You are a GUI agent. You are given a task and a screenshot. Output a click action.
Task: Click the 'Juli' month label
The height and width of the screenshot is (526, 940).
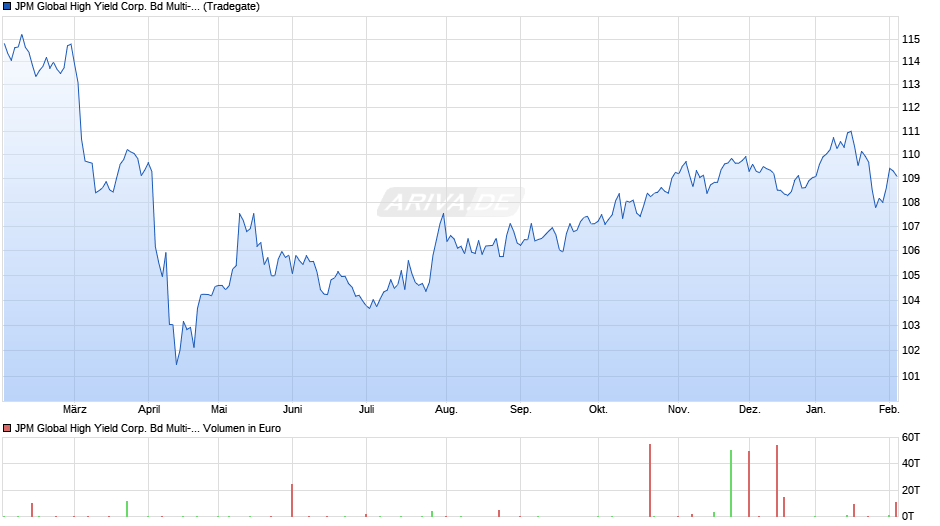(x=366, y=410)
